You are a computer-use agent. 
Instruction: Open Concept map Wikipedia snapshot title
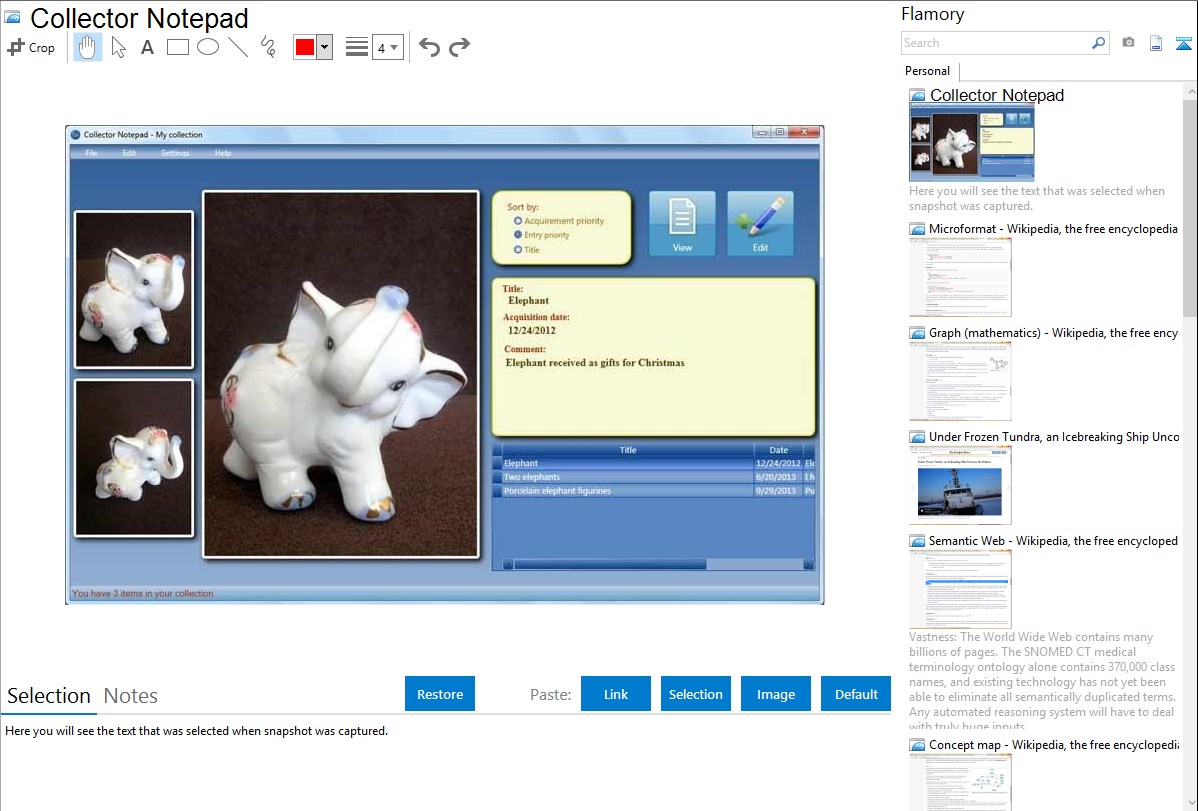click(1053, 744)
